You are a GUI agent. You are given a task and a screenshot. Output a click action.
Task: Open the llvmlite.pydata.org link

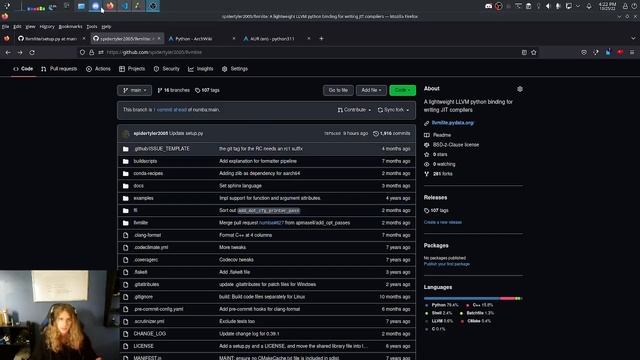coord(453,123)
